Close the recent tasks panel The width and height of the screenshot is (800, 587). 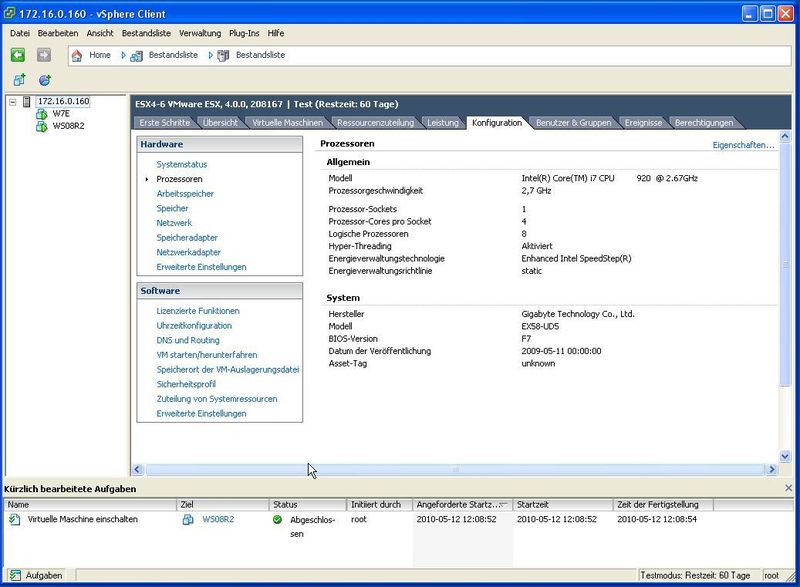click(789, 487)
